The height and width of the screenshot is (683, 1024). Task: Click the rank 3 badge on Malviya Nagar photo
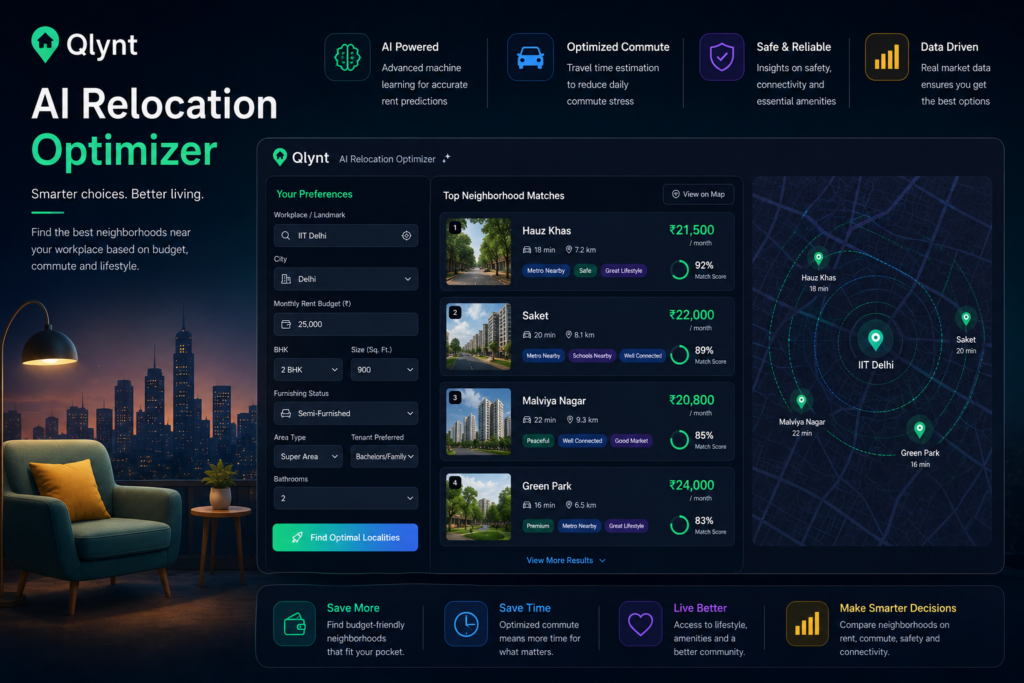[455, 398]
